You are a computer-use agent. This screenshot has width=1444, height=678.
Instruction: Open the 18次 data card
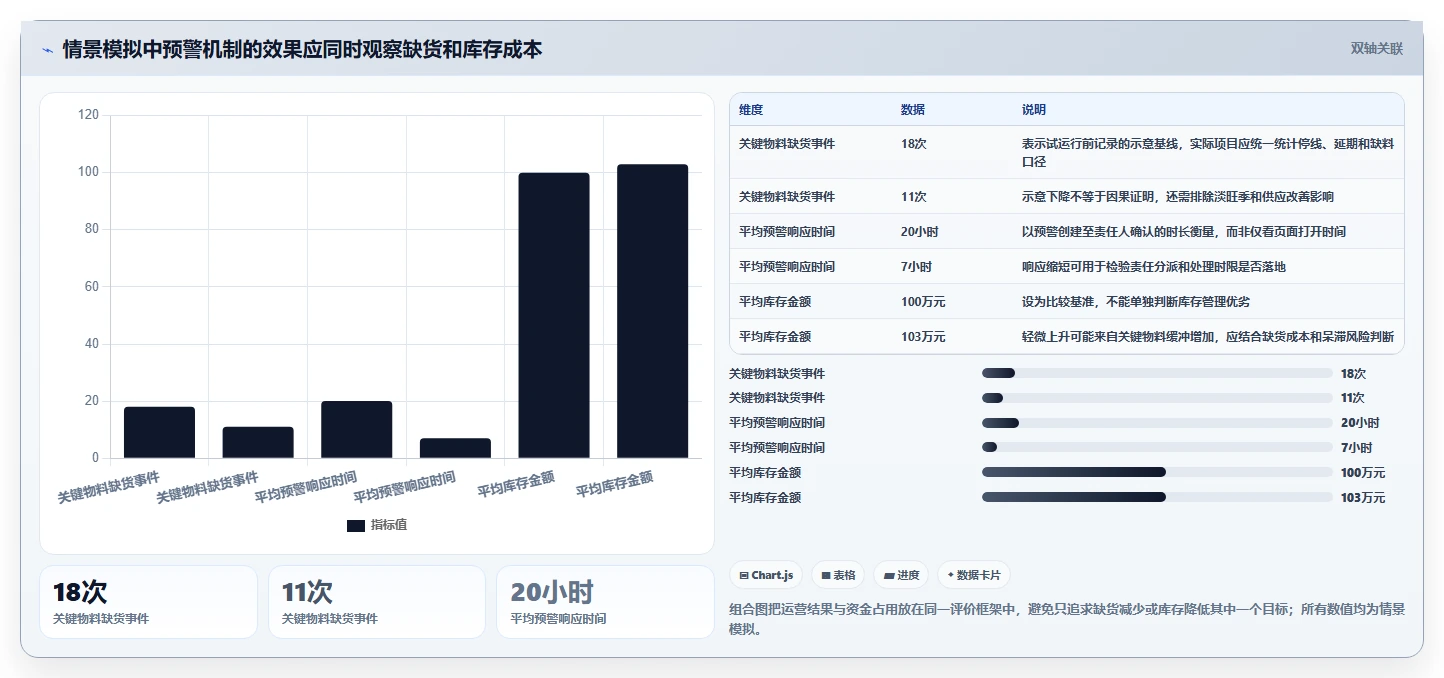pyautogui.click(x=148, y=602)
